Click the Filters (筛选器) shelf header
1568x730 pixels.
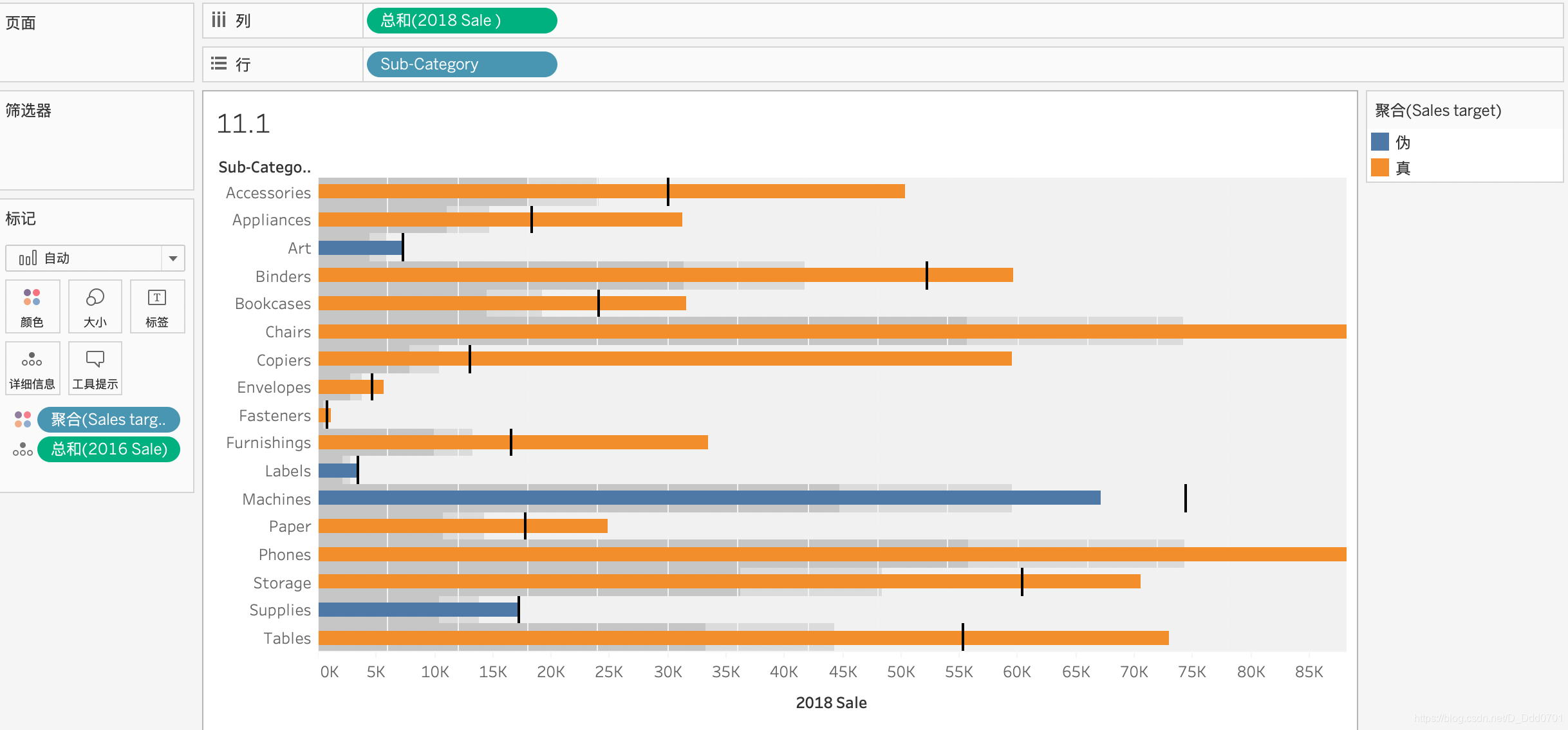coord(28,111)
